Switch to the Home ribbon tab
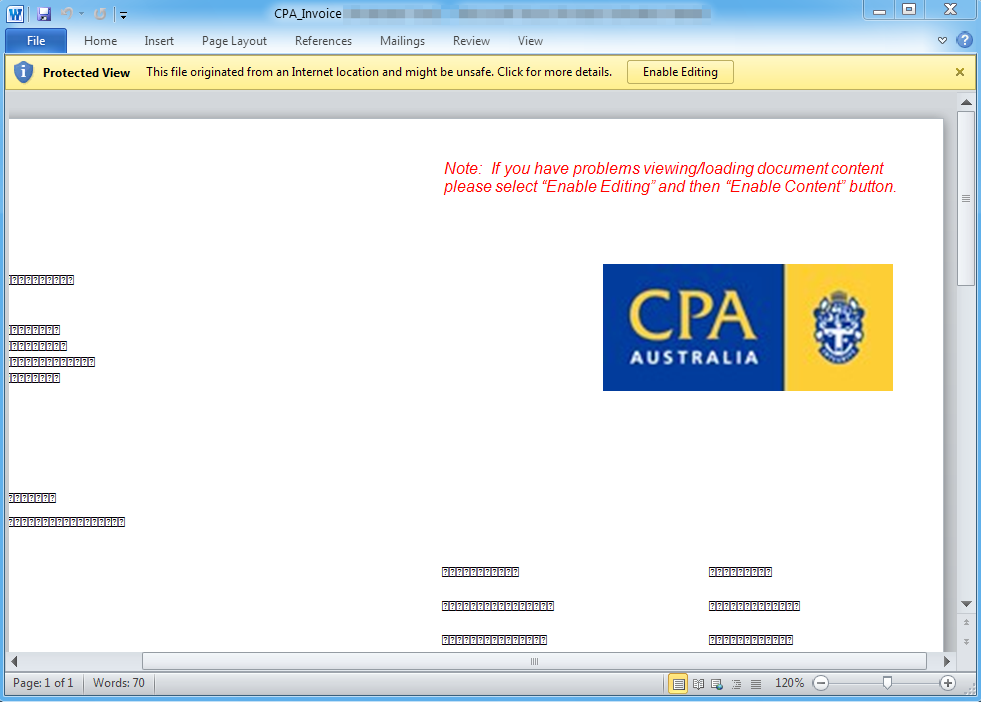This screenshot has width=981, height=702. pyautogui.click(x=100, y=41)
